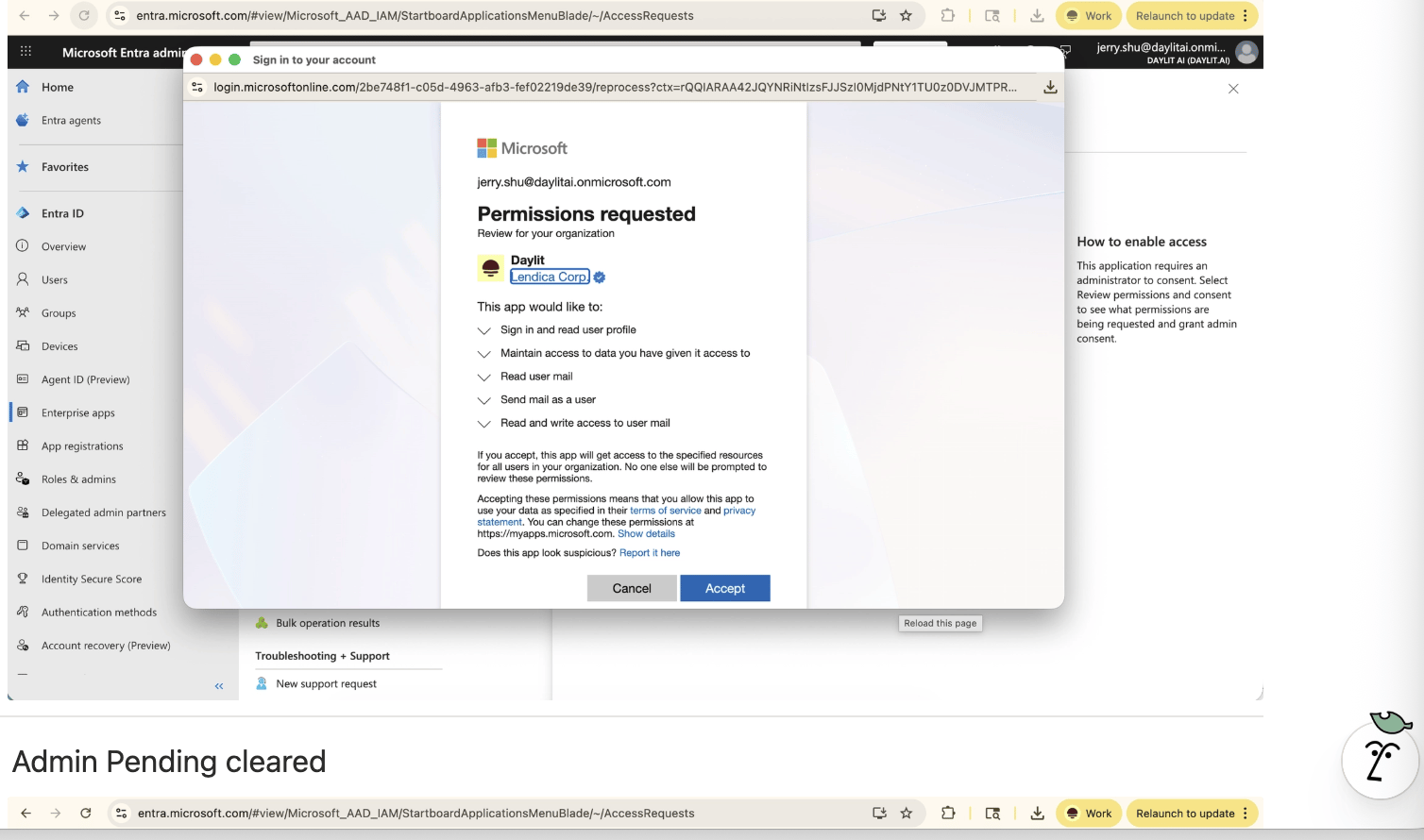Screen dimensions: 1424x840
Task: Open Home in Entra sidebar
Action: pyautogui.click(x=58, y=87)
